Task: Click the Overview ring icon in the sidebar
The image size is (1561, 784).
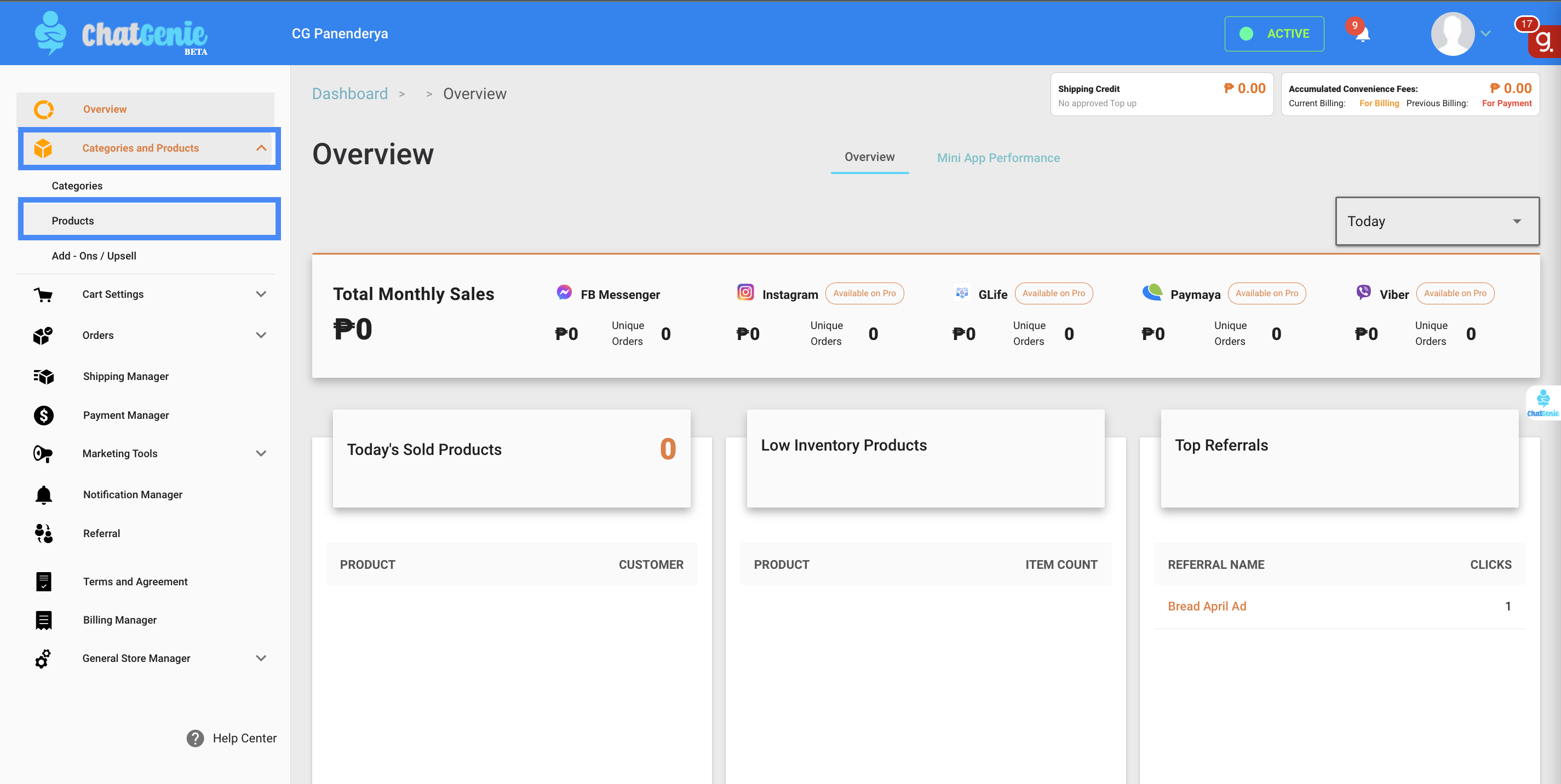Action: 44,109
